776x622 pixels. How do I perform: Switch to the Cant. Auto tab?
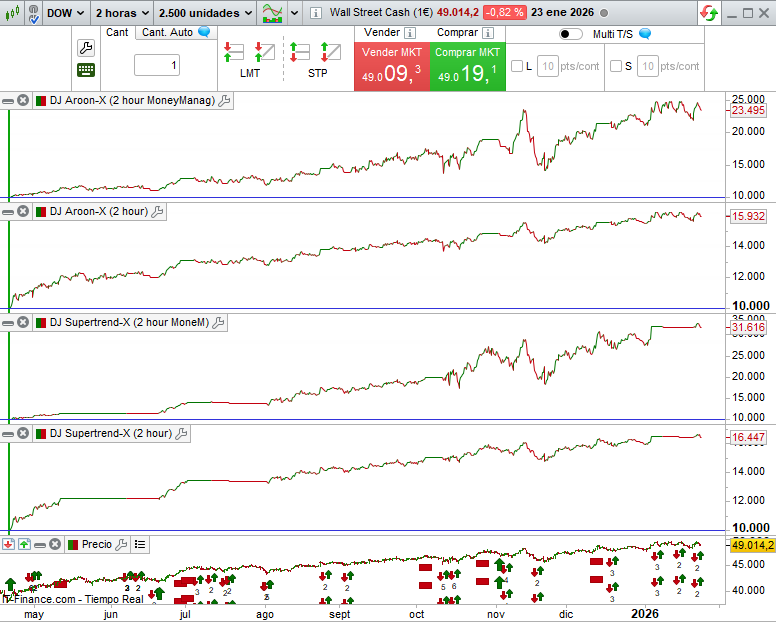point(168,32)
